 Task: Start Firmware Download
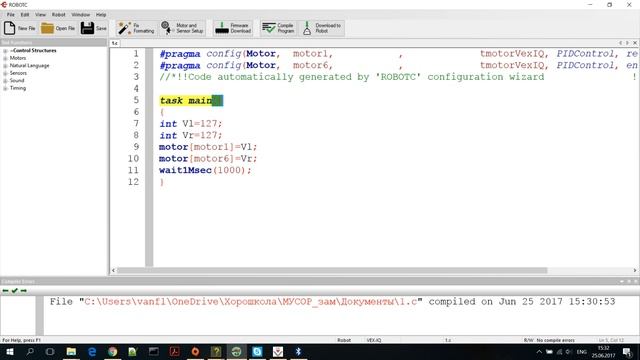coord(233,28)
